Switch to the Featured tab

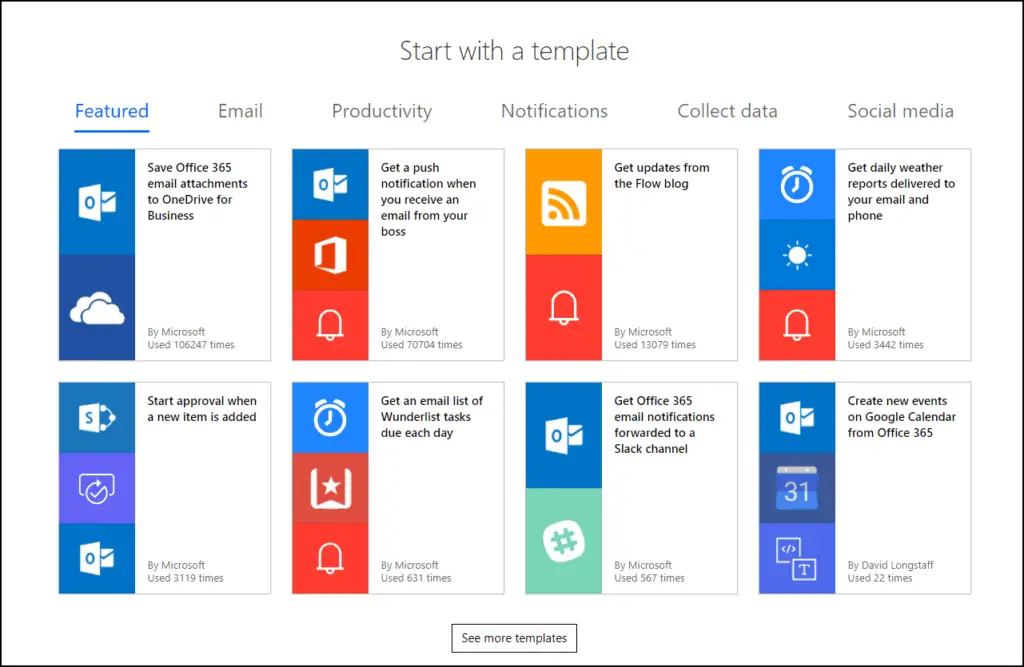(112, 111)
